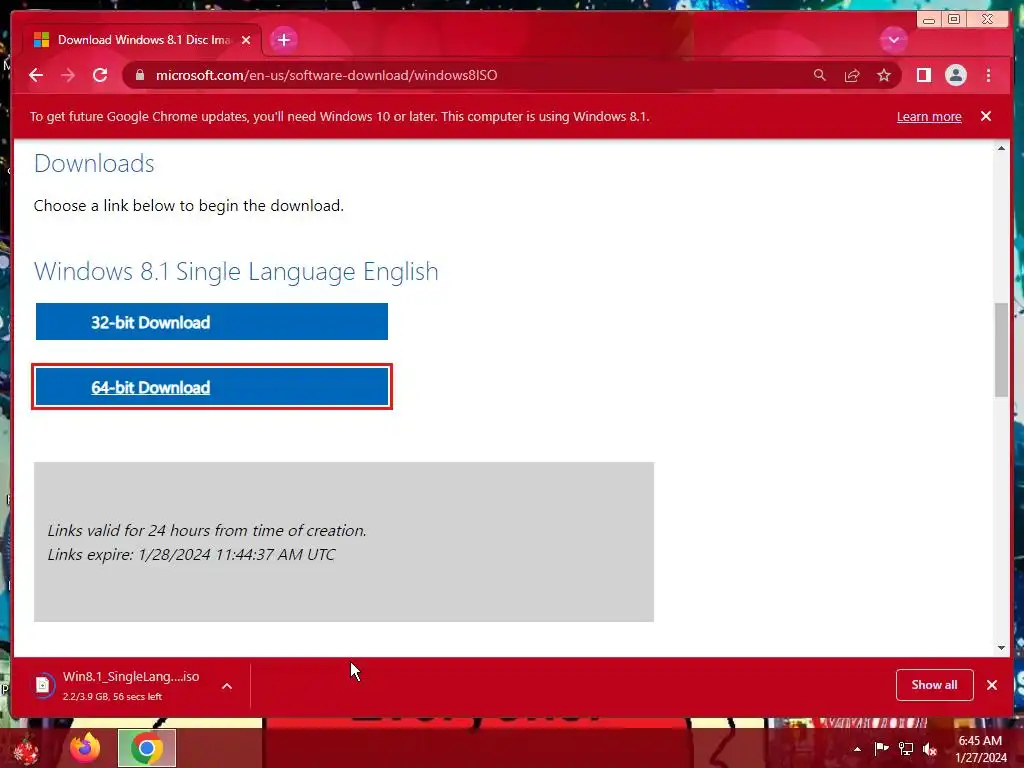Viewport: 1024px width, 768px height.
Task: Select the Download Windows 8.1 Disc Image tab
Action: click(142, 40)
